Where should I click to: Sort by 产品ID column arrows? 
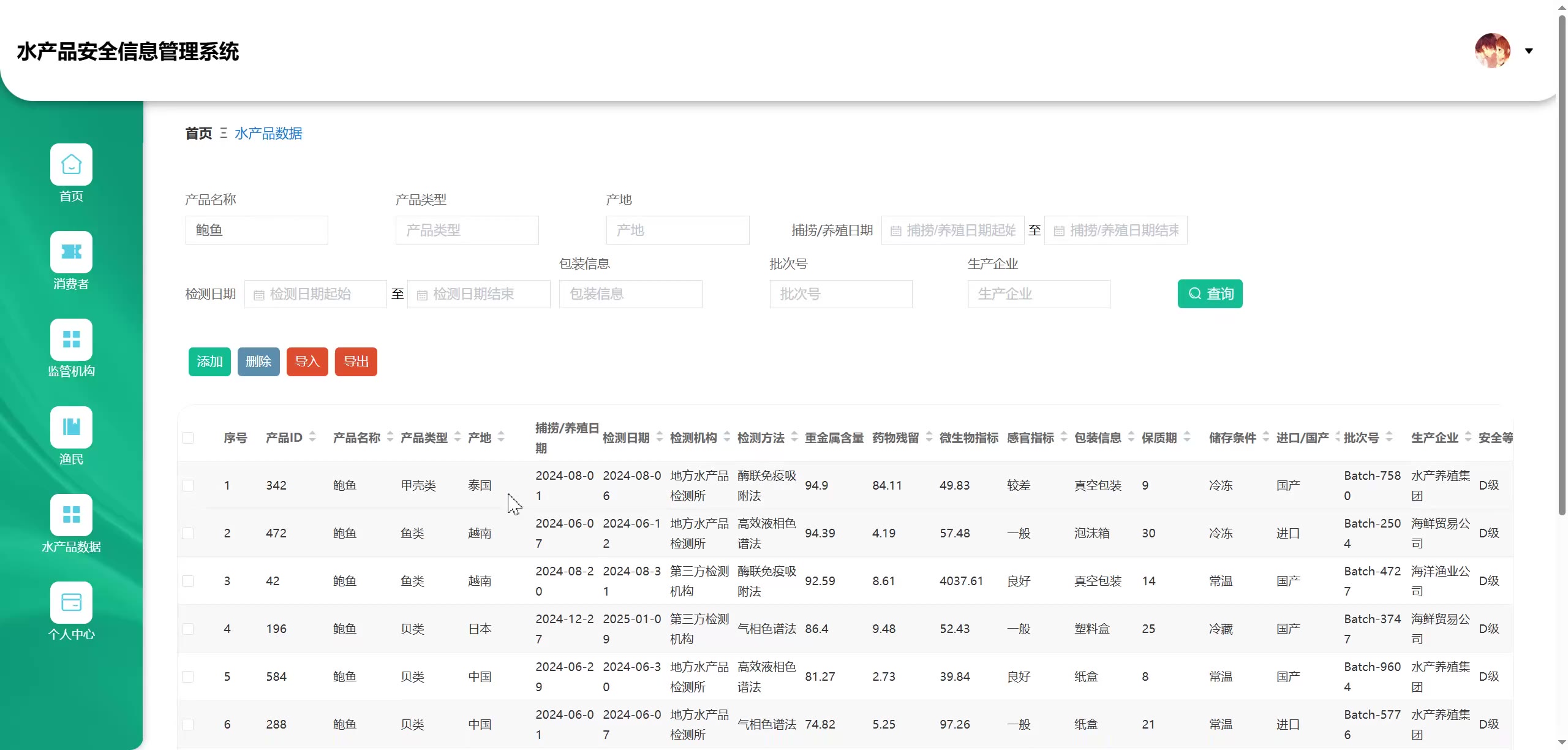point(312,437)
